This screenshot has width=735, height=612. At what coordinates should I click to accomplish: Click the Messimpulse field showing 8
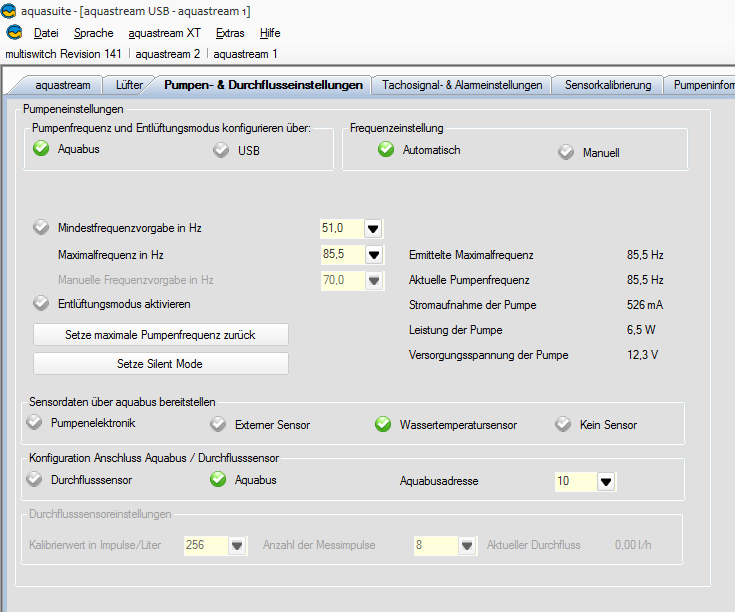tap(435, 545)
